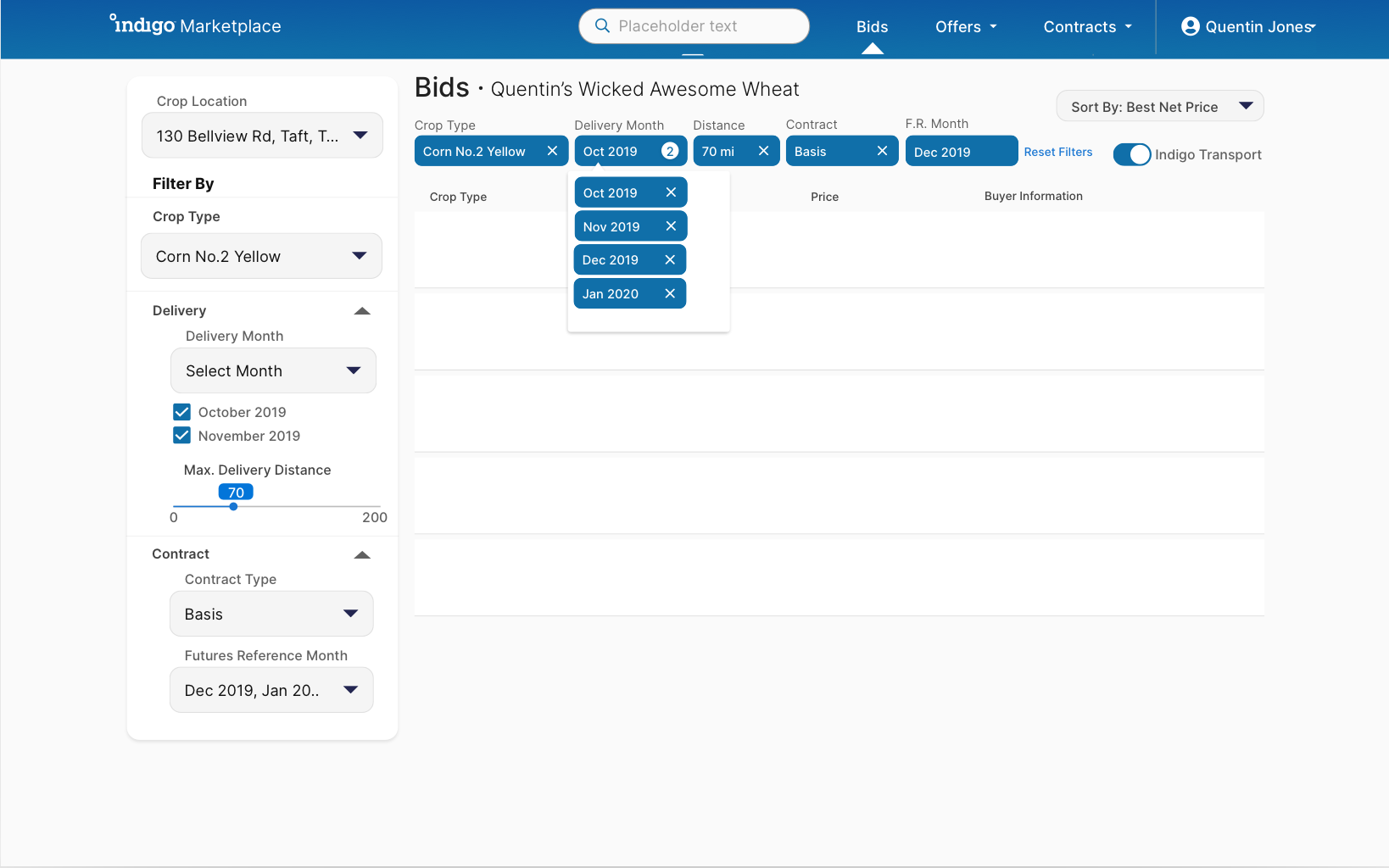The width and height of the screenshot is (1389, 868).
Task: Open the Crop Type Corn No.2 Yellow dropdown
Action: pos(261,256)
